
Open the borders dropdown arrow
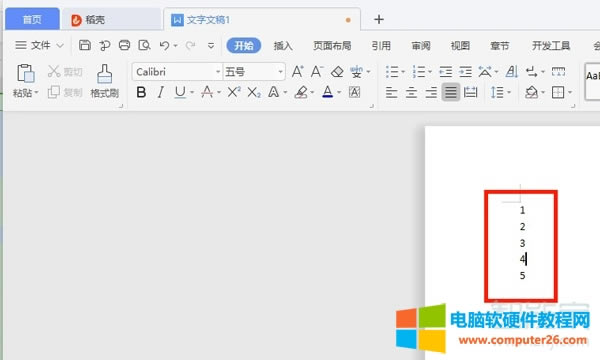(570, 93)
